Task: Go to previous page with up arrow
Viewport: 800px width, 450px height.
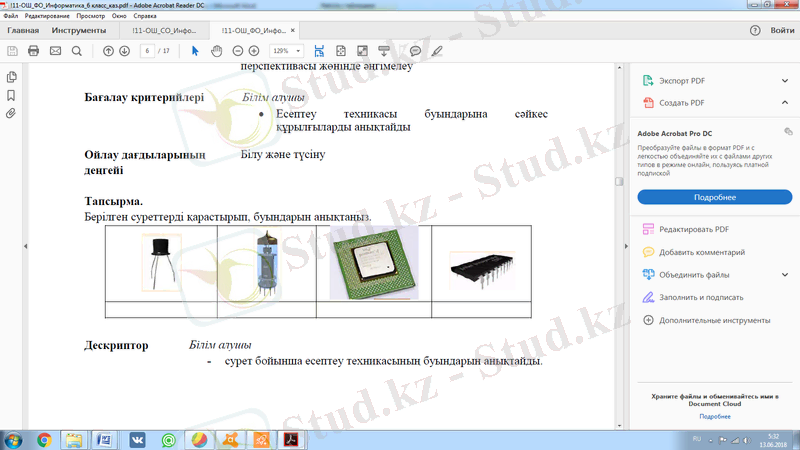Action: (x=108, y=50)
